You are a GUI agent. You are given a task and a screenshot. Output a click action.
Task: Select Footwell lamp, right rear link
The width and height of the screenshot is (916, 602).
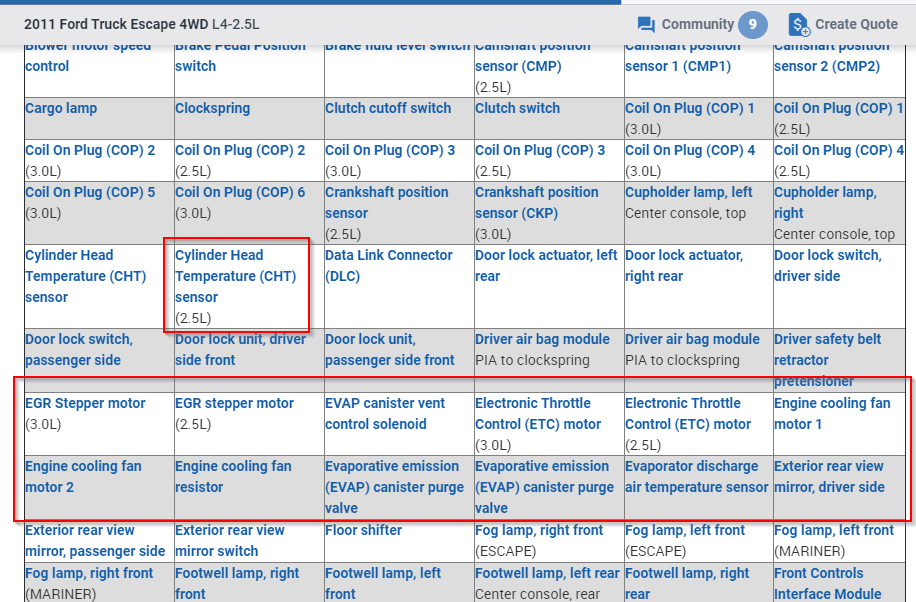[687, 583]
